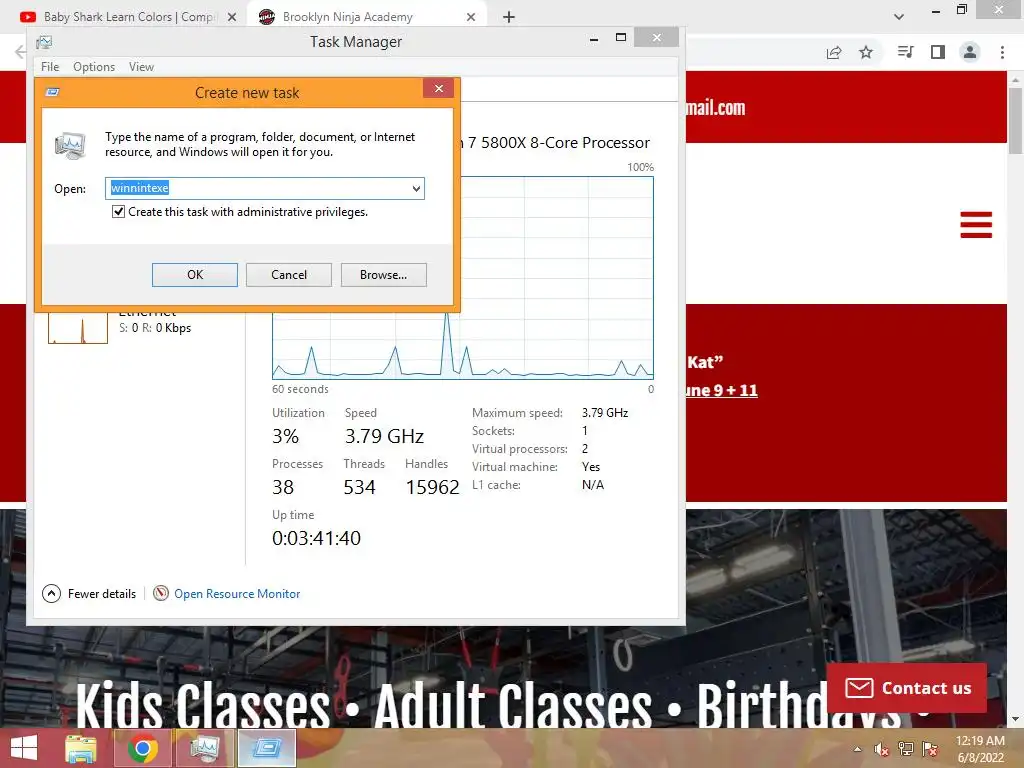Close the Brooklyn Ninja Academy tab
Image resolution: width=1024 pixels, height=768 pixels.
[x=471, y=18]
